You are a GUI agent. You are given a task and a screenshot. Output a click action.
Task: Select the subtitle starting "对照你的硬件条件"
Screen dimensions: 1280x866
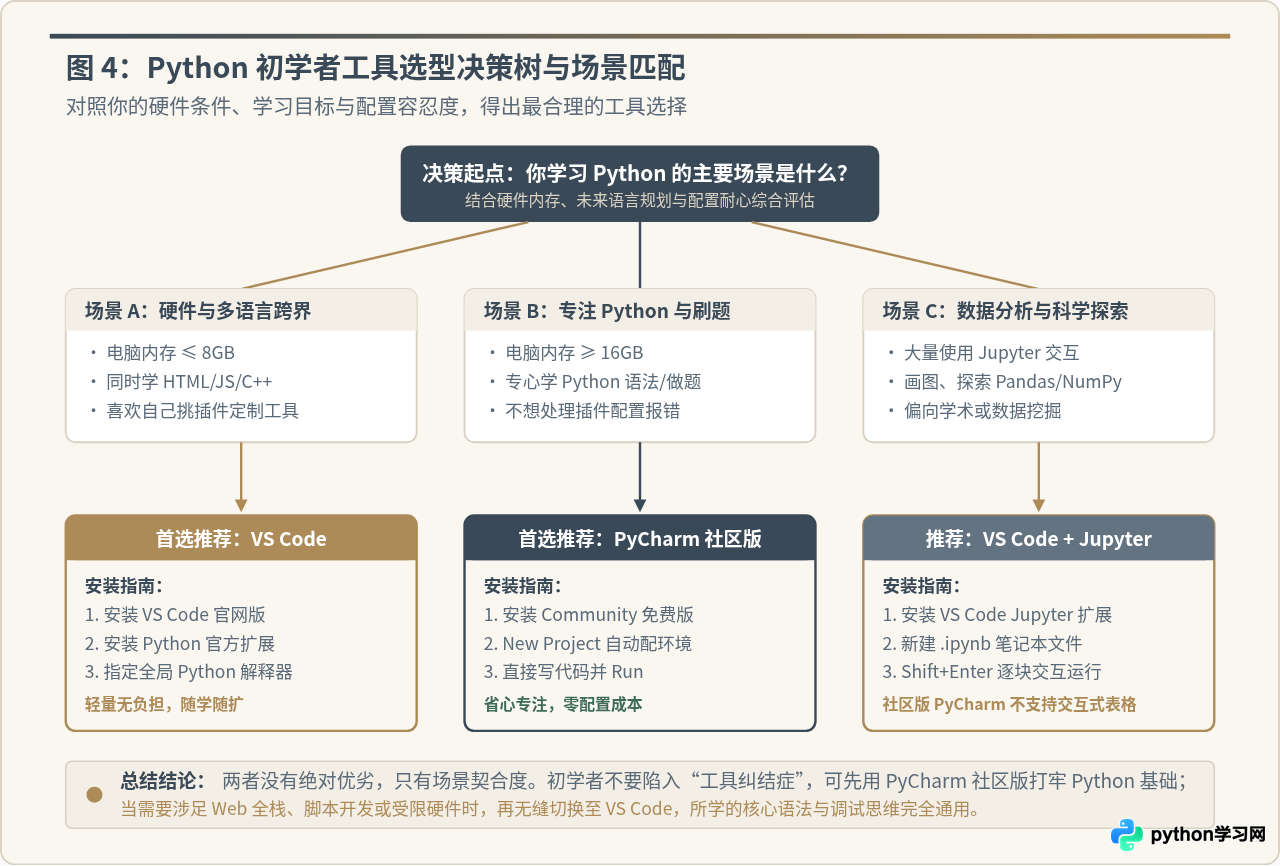point(376,106)
